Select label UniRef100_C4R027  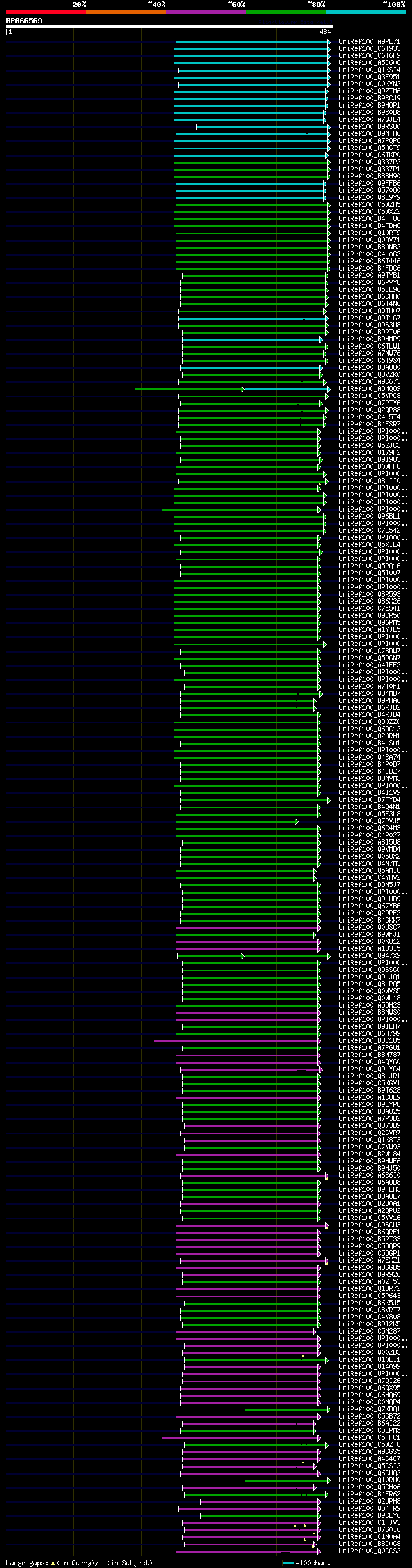tap(370, 835)
